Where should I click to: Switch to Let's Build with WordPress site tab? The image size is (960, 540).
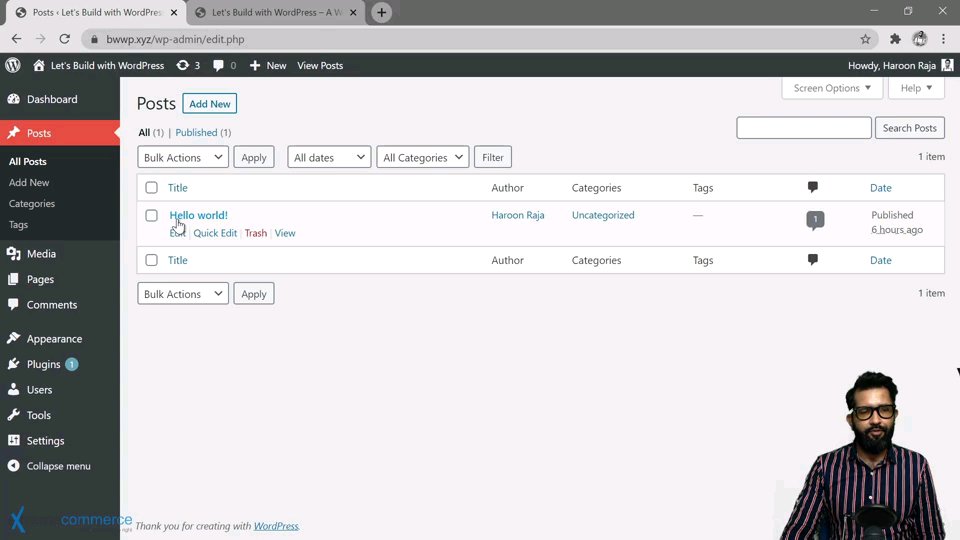(x=277, y=12)
